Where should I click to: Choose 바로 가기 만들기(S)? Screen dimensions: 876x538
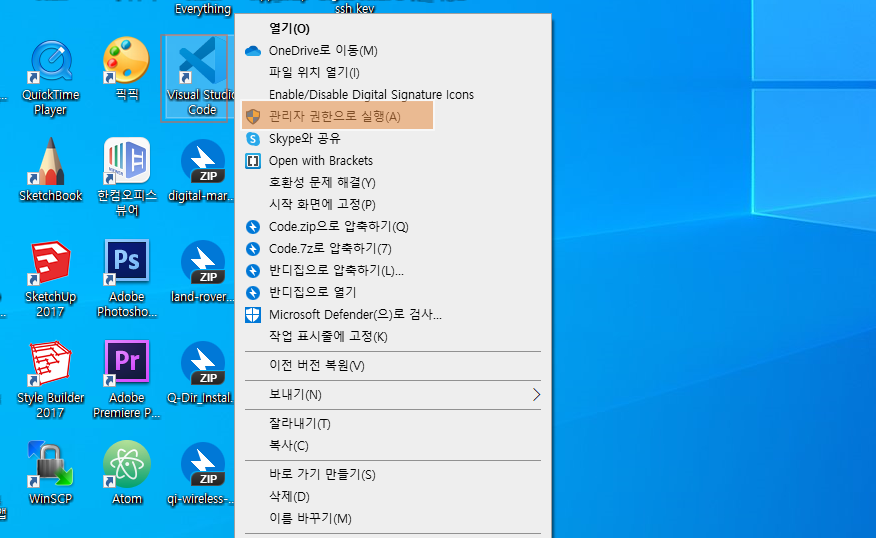(393, 474)
